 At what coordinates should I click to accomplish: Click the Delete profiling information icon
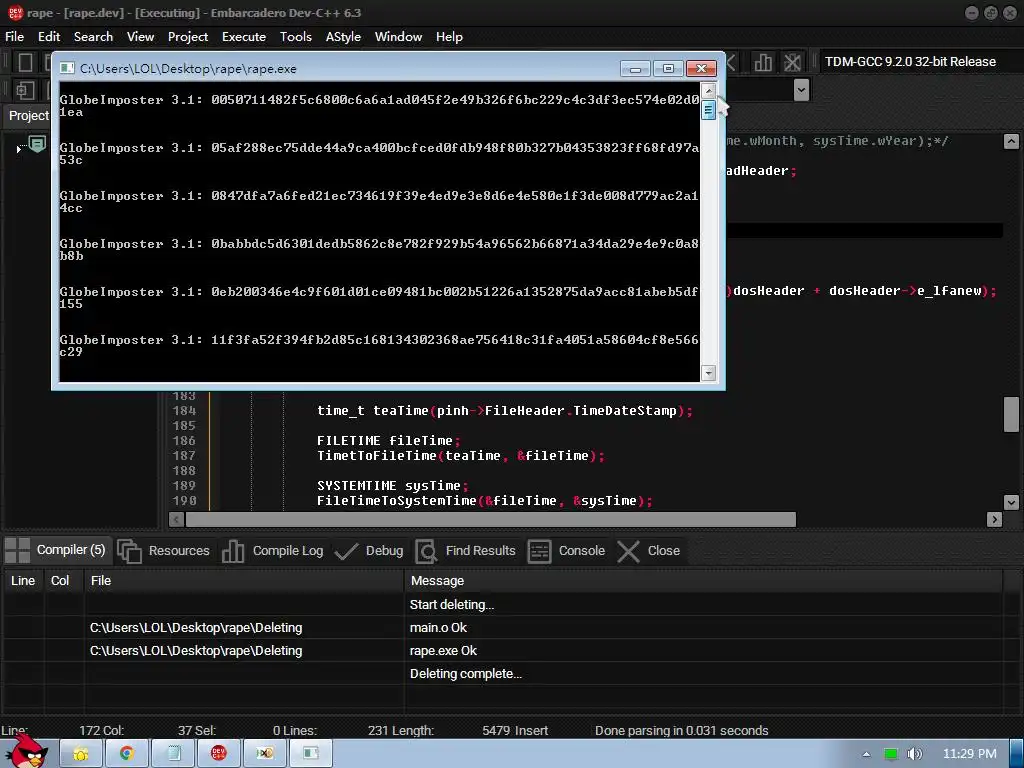tap(792, 62)
